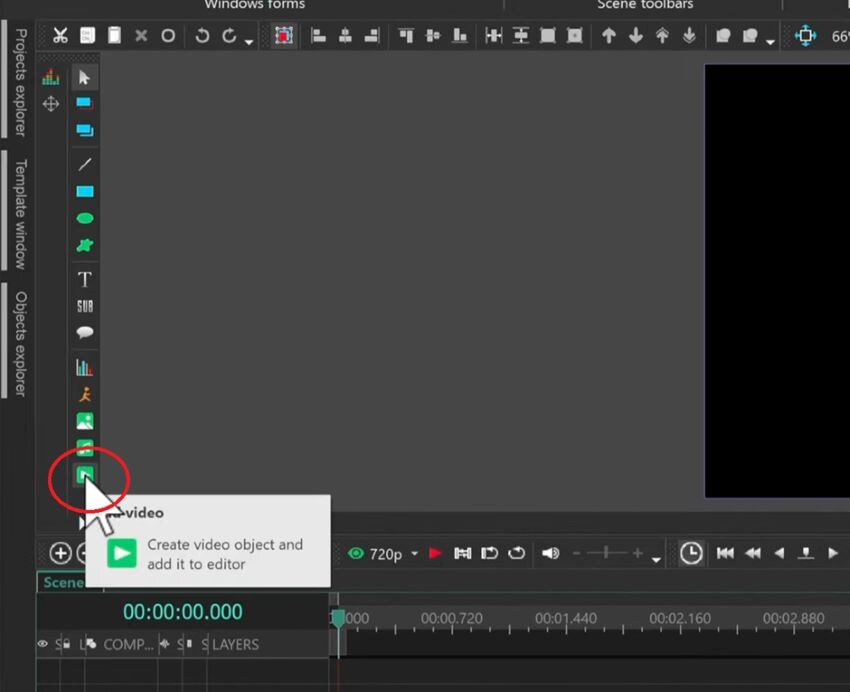Add a subtitle with SUB tool
Viewport: 850px width, 692px height.
click(x=85, y=306)
